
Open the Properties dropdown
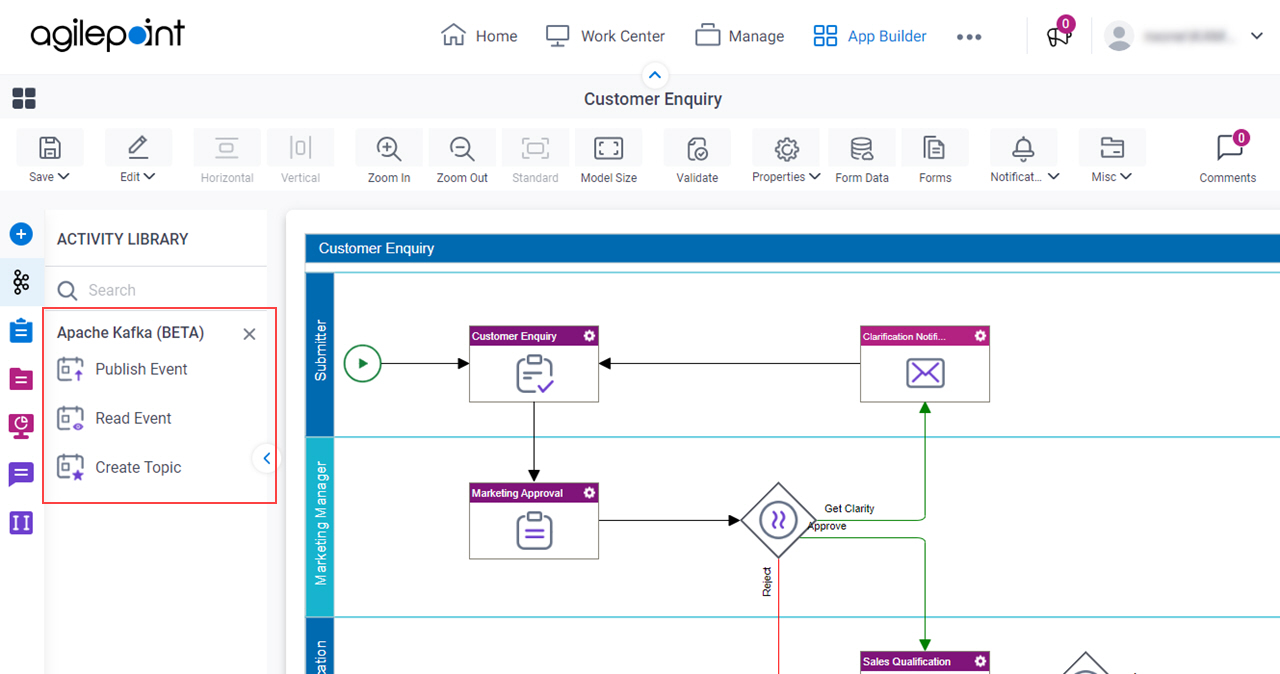(x=786, y=157)
